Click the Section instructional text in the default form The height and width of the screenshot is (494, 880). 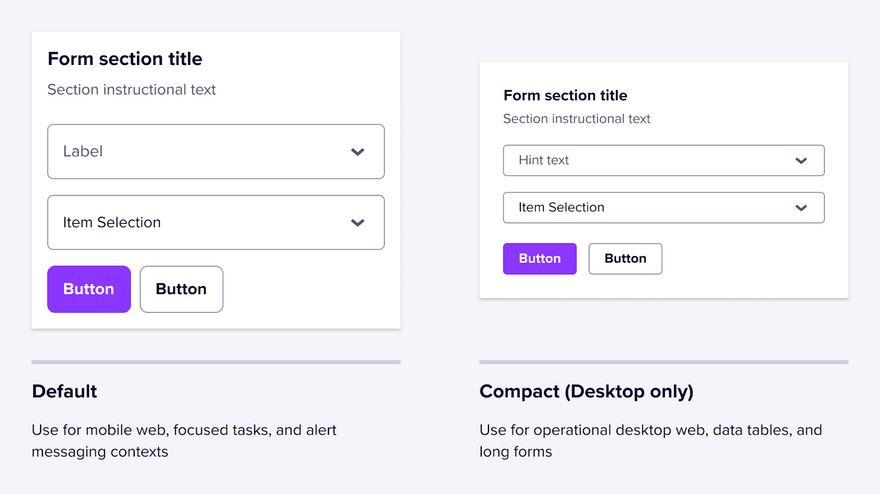131,90
